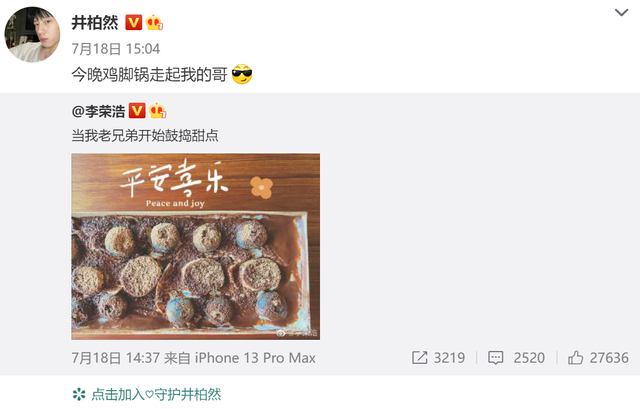
Task: Like the post with thumbs-up icon
Action: point(576,358)
